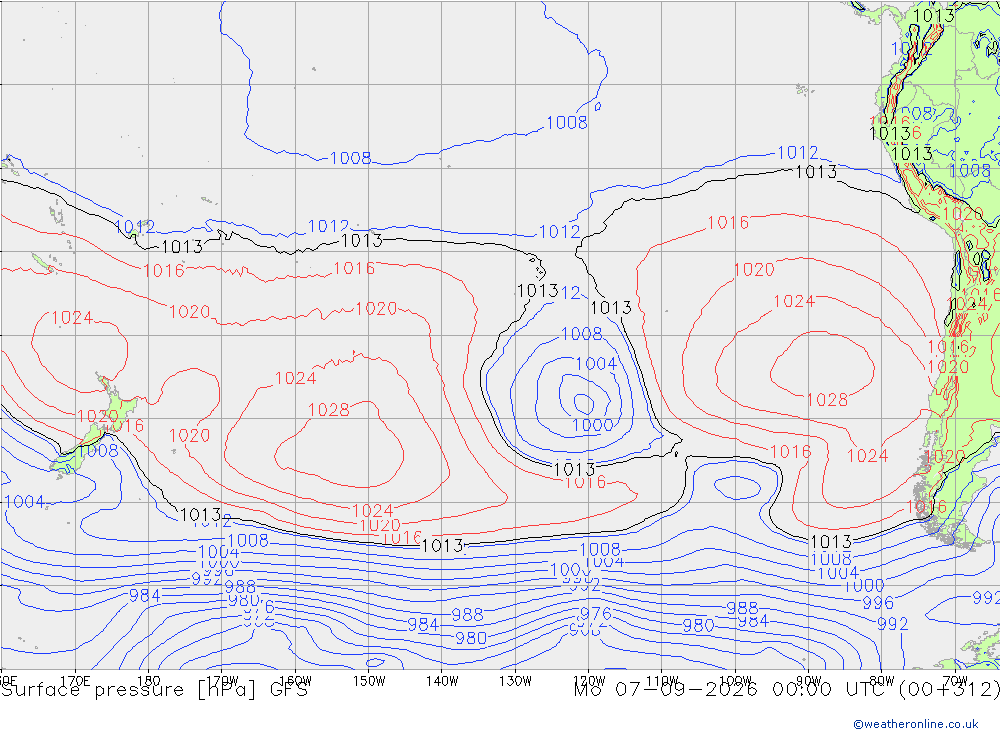The height and width of the screenshot is (733, 1000).
Task: Click the 1000 label inside the closed low
Action: tap(592, 425)
